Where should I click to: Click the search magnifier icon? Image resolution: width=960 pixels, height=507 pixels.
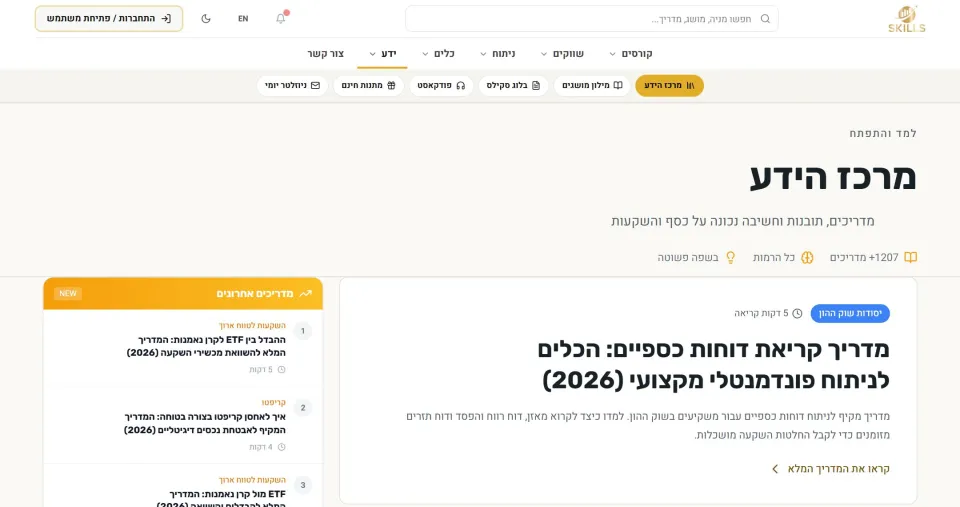click(765, 19)
